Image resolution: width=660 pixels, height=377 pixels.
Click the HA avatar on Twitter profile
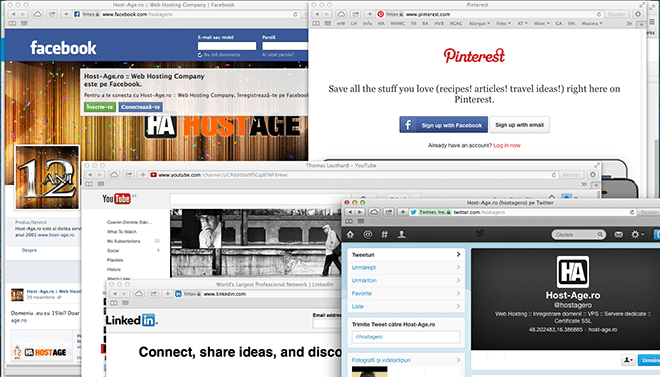pyautogui.click(x=572, y=272)
